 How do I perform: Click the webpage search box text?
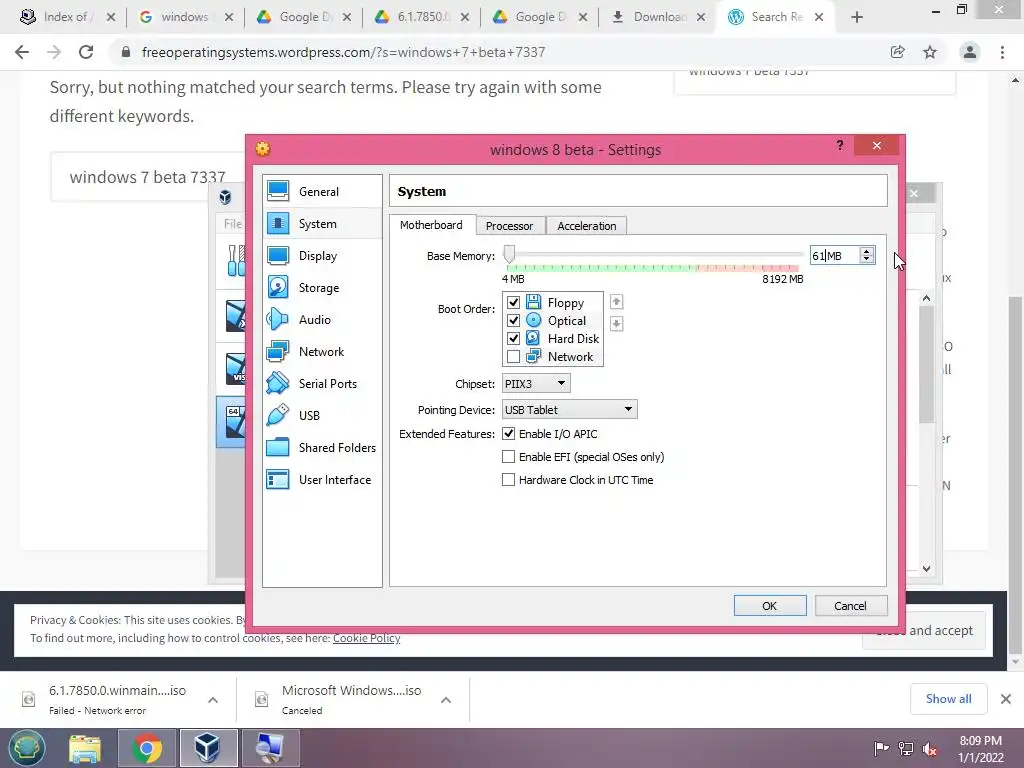pyautogui.click(x=147, y=177)
